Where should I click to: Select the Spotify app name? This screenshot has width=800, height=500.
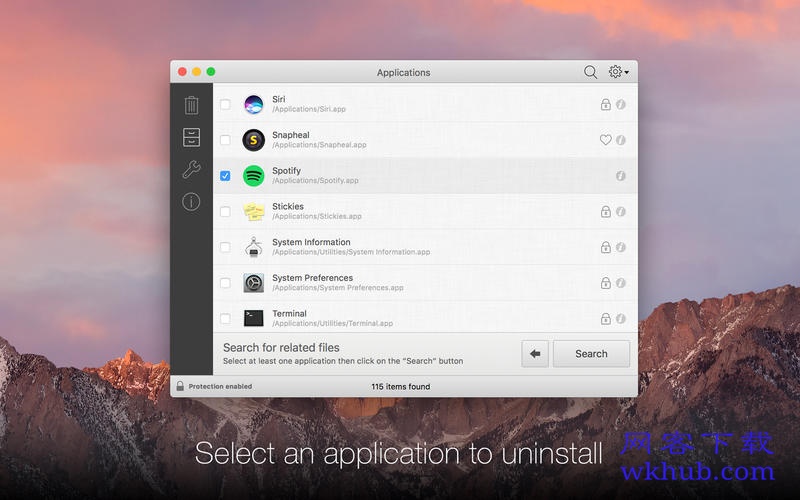287,170
